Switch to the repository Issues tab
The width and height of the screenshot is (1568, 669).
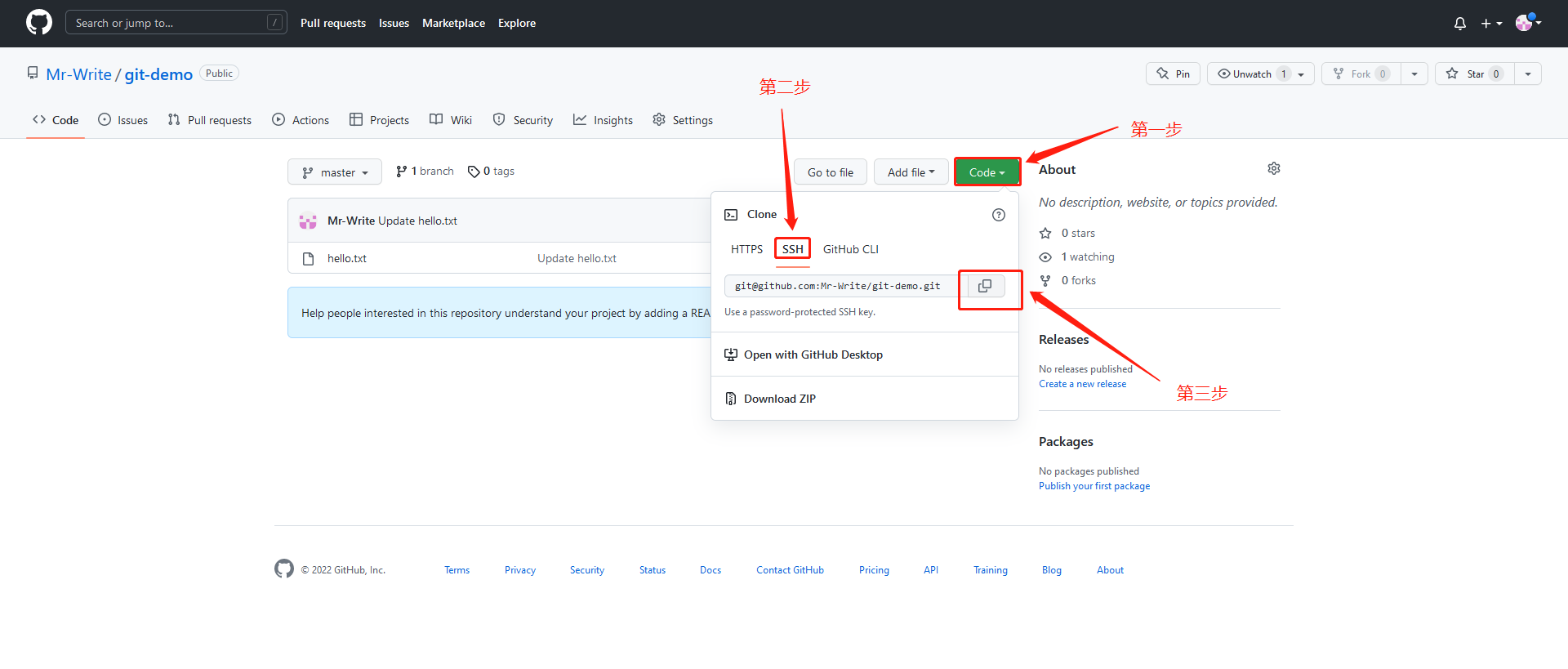pyautogui.click(x=122, y=120)
